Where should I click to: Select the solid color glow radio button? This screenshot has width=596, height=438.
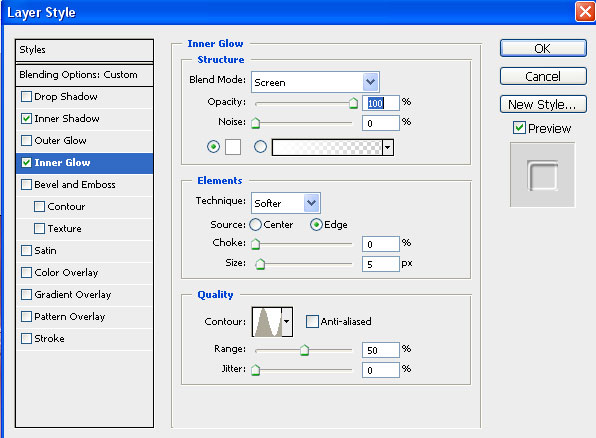click(213, 147)
